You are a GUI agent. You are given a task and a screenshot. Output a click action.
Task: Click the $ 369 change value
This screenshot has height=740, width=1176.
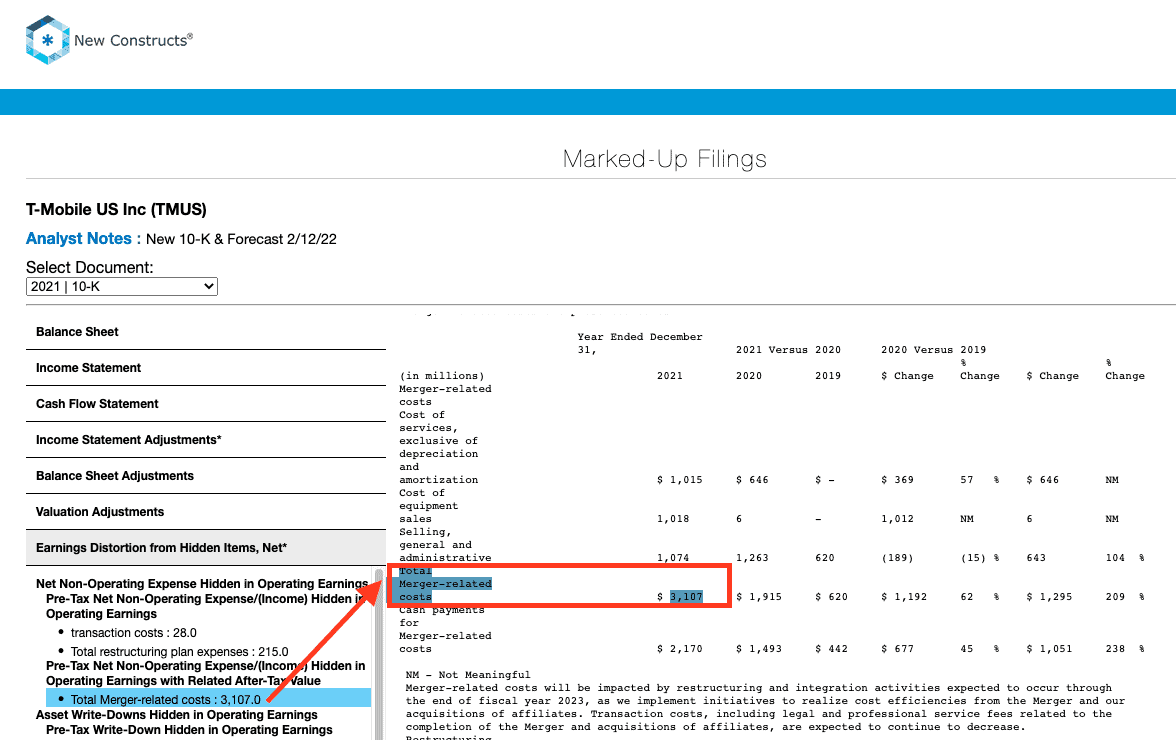897,480
